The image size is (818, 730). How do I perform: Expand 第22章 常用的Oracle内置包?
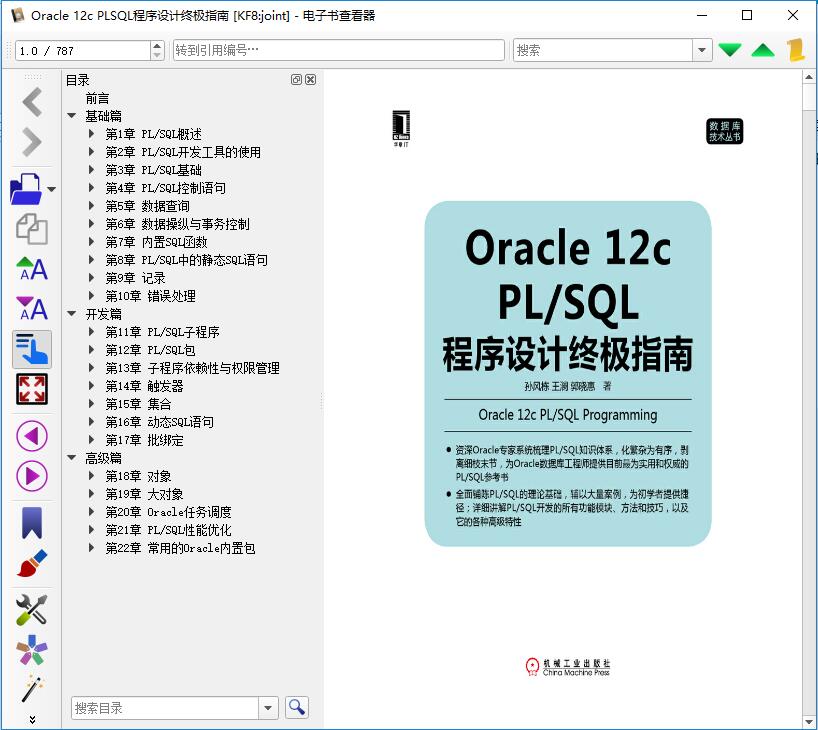tap(91, 547)
